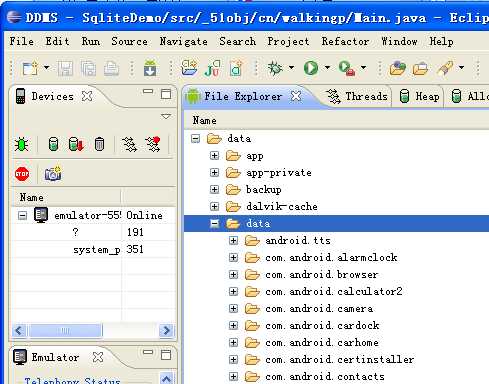Click the Cause GC trash can icon
The width and height of the screenshot is (489, 384).
click(99, 144)
